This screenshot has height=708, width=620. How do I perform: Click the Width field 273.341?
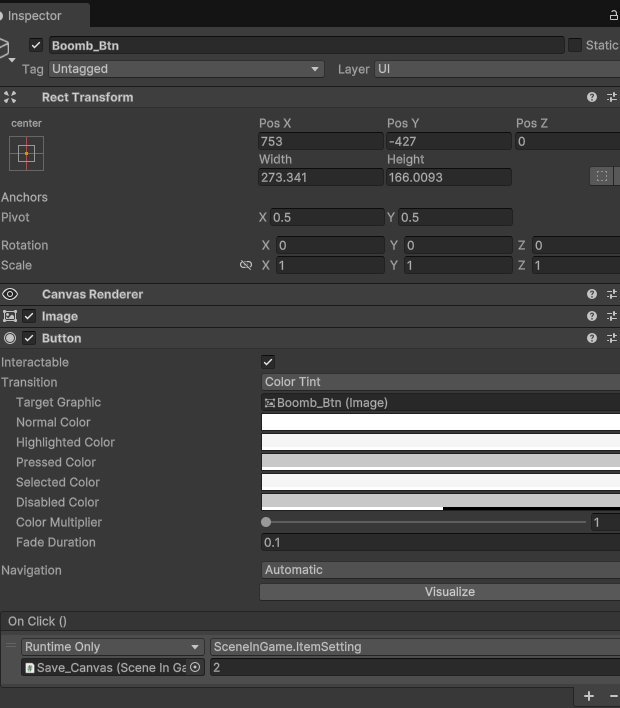(x=321, y=177)
